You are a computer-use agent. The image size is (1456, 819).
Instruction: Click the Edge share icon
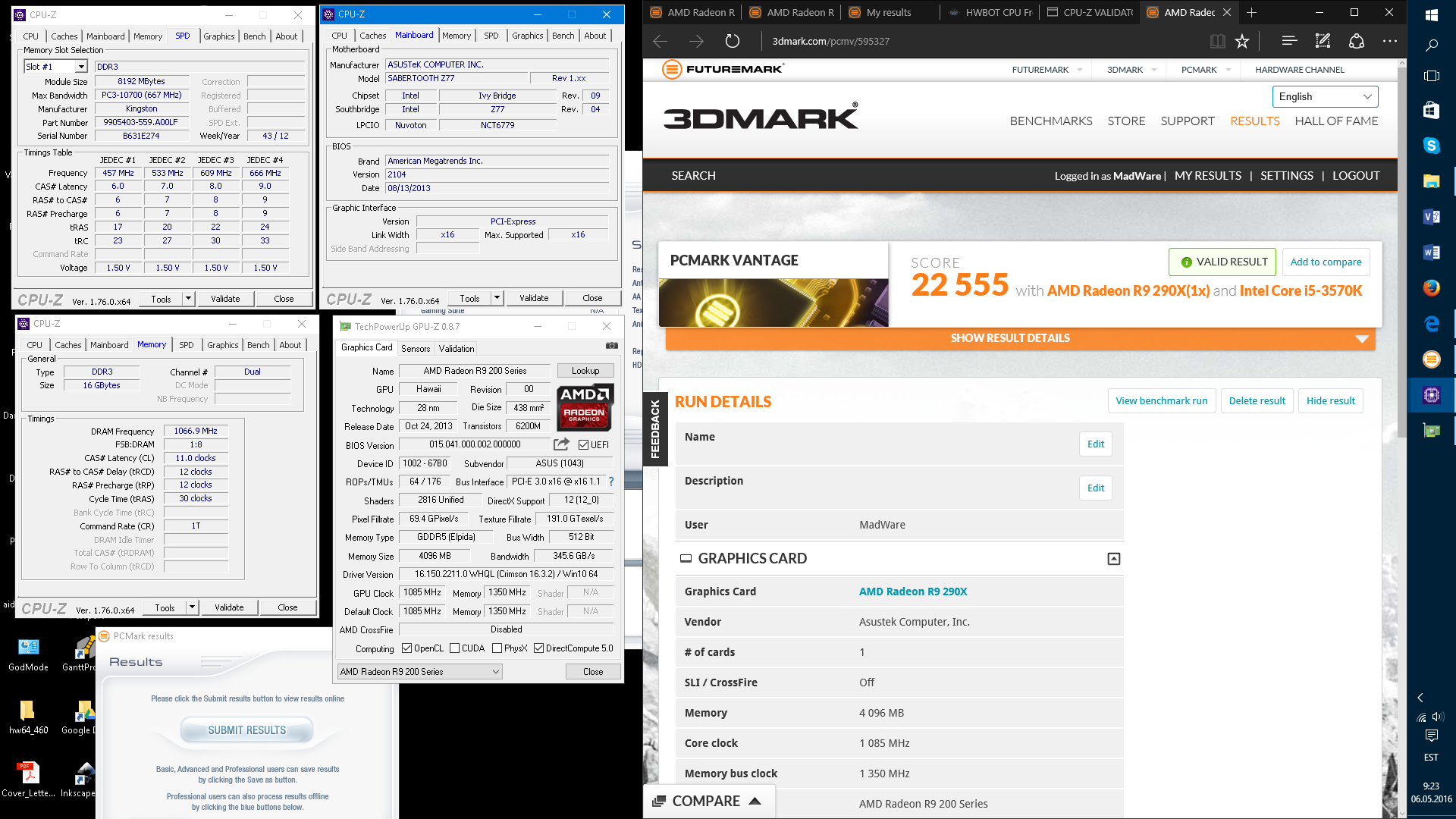coord(1357,41)
